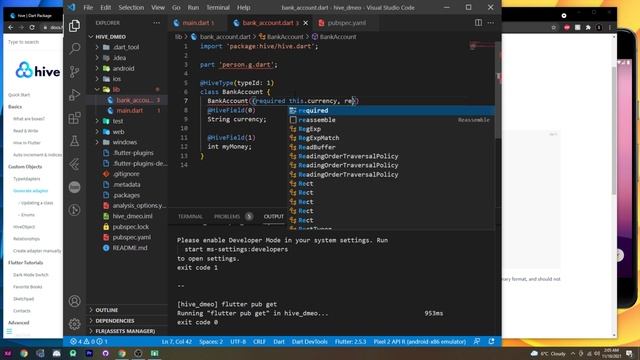Viewport: 640px width, 360px height.
Task: Open 'Quick Start' link in Hive docs
Action: click(19, 95)
